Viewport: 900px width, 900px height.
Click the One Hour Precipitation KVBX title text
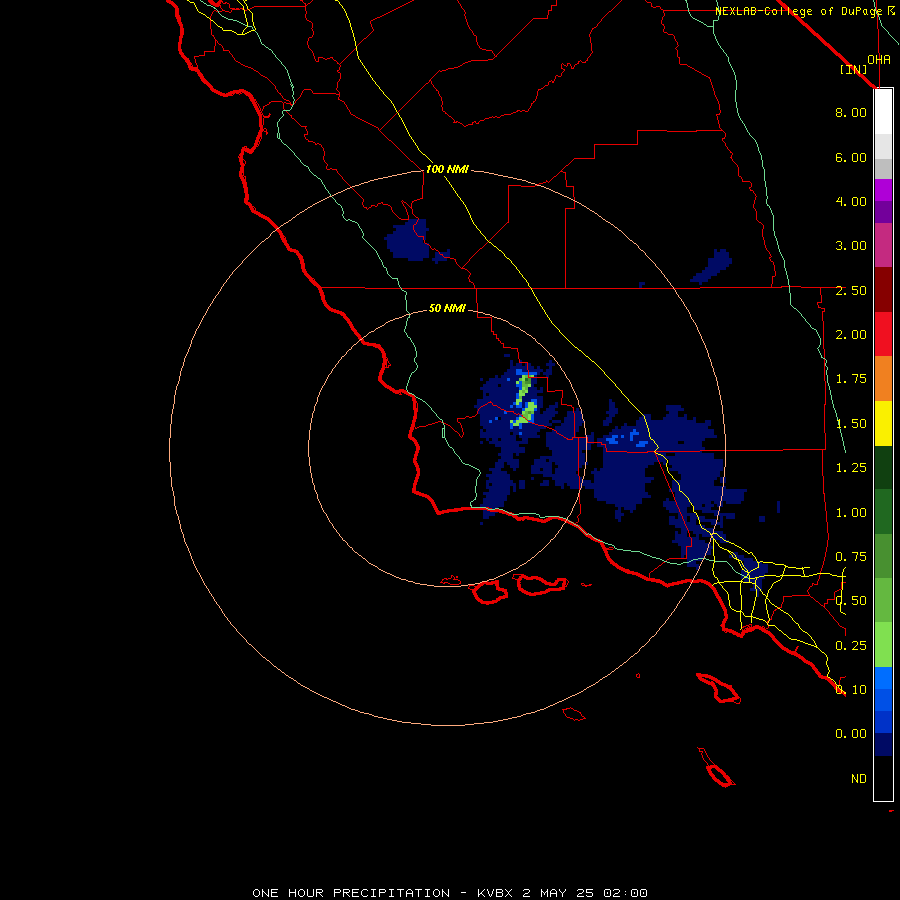450,893
